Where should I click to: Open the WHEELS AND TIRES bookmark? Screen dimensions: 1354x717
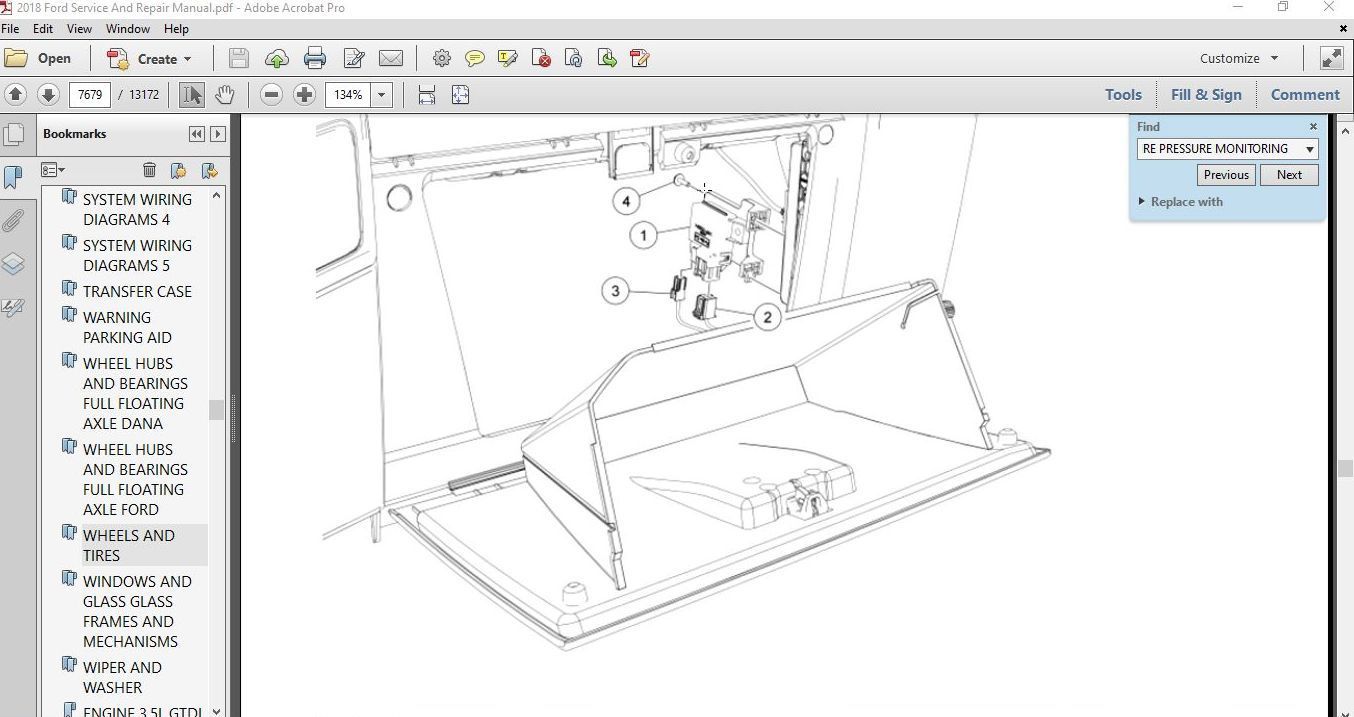pos(128,545)
